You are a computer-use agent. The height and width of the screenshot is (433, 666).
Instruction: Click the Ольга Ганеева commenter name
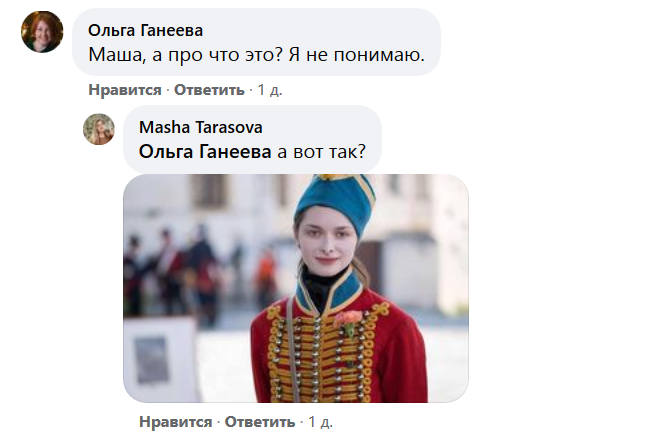pyautogui.click(x=145, y=31)
